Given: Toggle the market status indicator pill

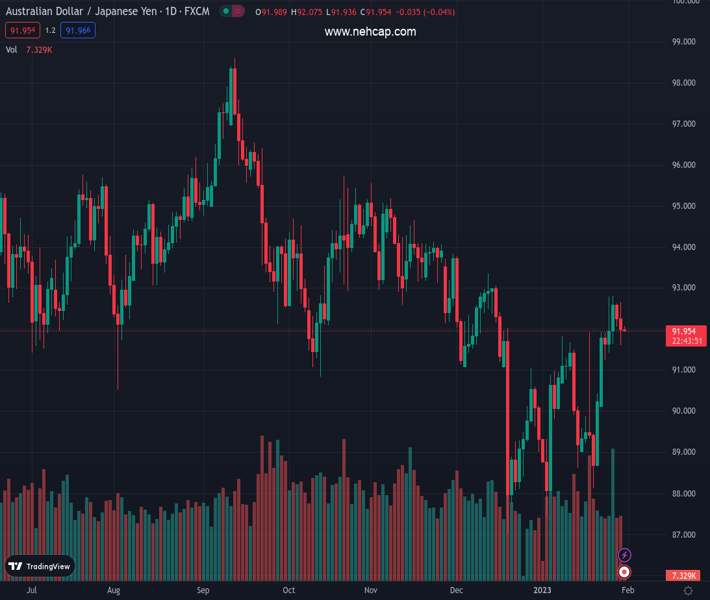Looking at the screenshot, I should (232, 12).
